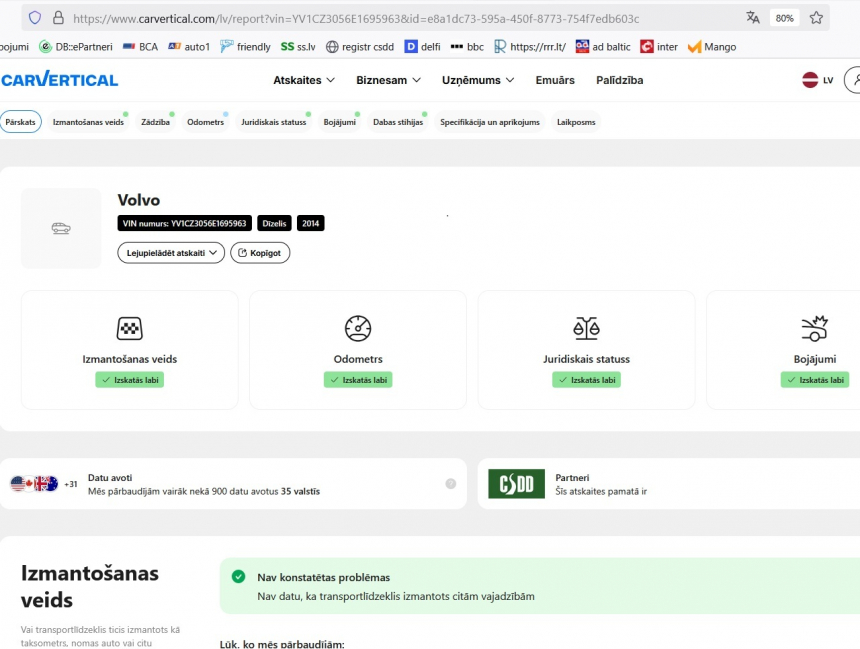The height and width of the screenshot is (649, 860).
Task: Expand the Lejupielādēt atskaiti dropdown
Action: (171, 253)
